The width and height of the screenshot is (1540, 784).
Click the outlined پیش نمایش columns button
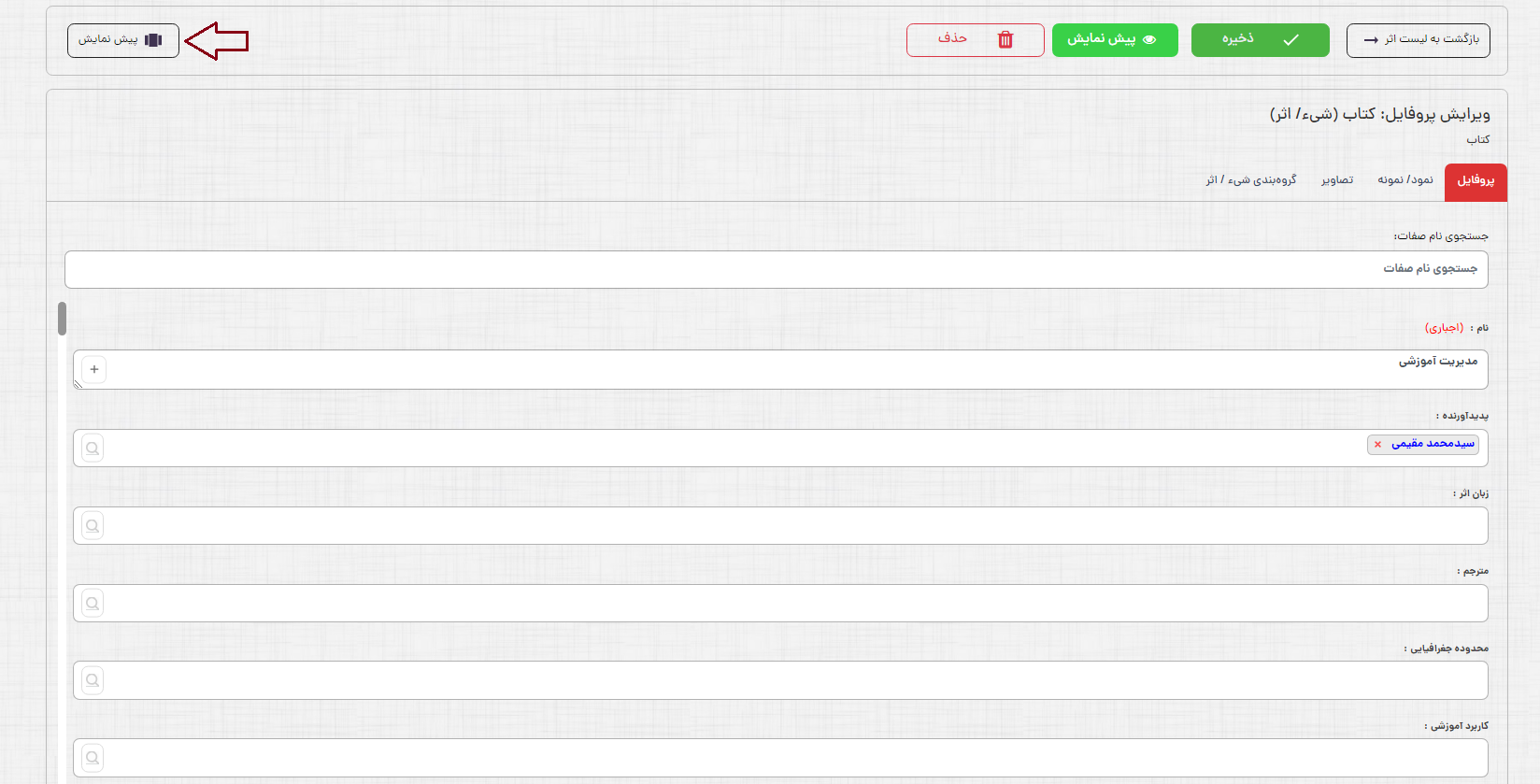point(122,40)
